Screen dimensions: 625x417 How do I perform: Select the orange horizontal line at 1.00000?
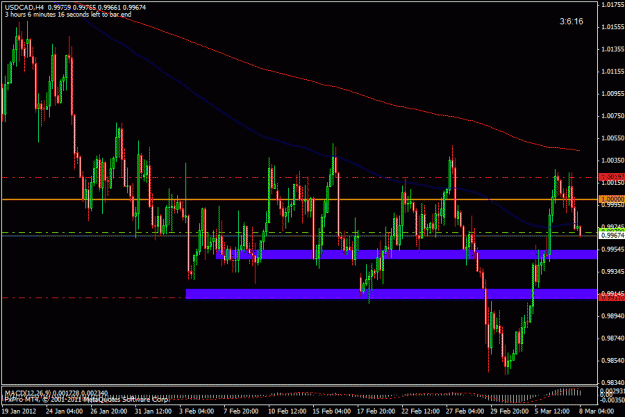(299, 199)
